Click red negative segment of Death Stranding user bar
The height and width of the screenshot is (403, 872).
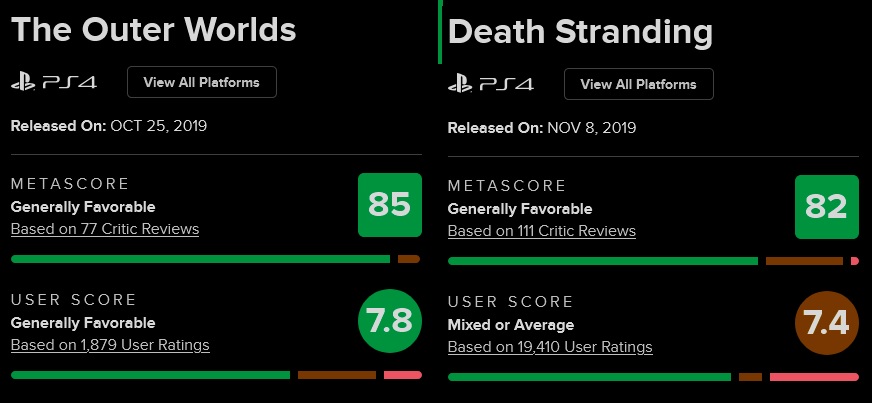(x=814, y=377)
